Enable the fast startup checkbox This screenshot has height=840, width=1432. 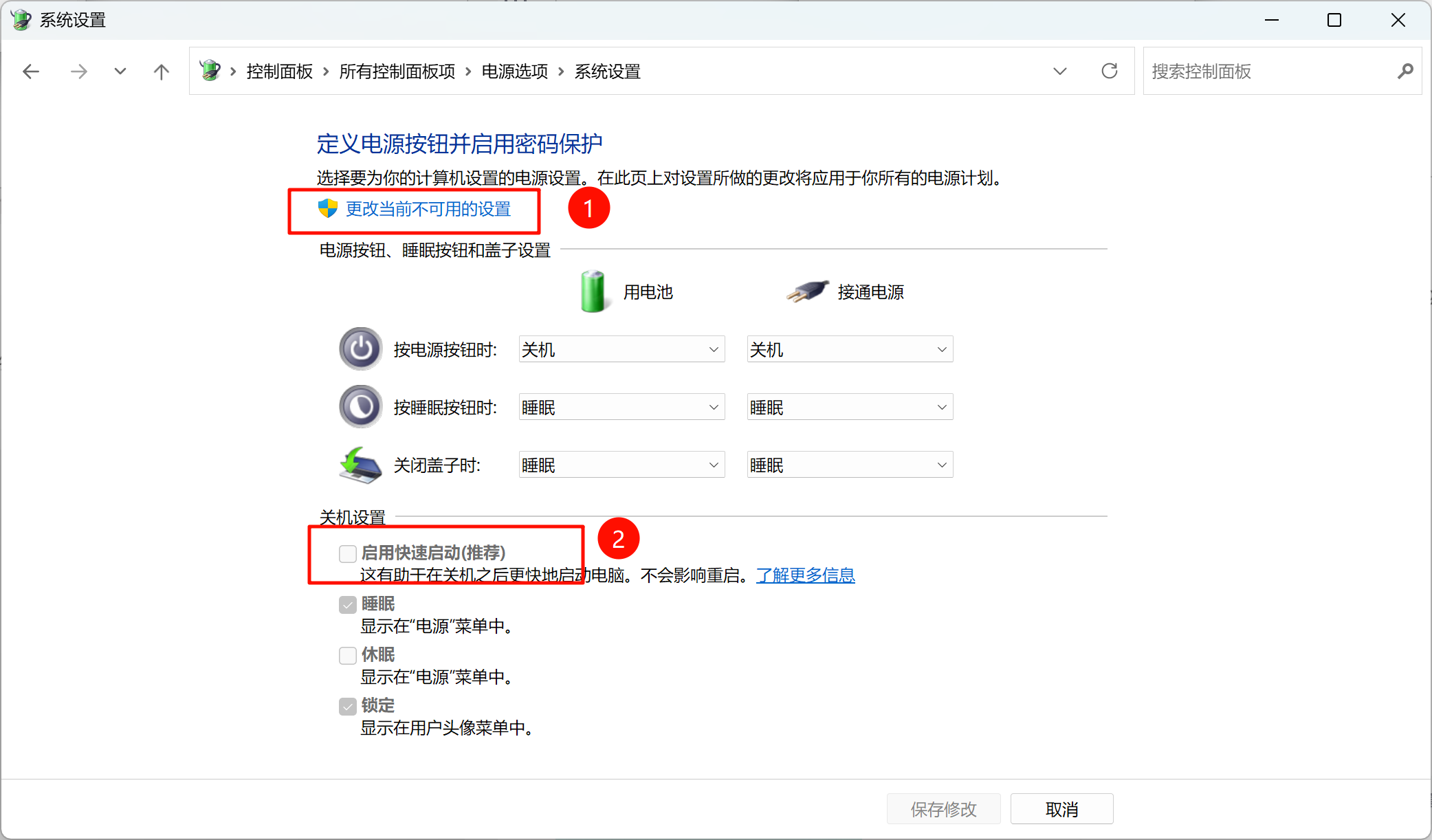coord(348,553)
